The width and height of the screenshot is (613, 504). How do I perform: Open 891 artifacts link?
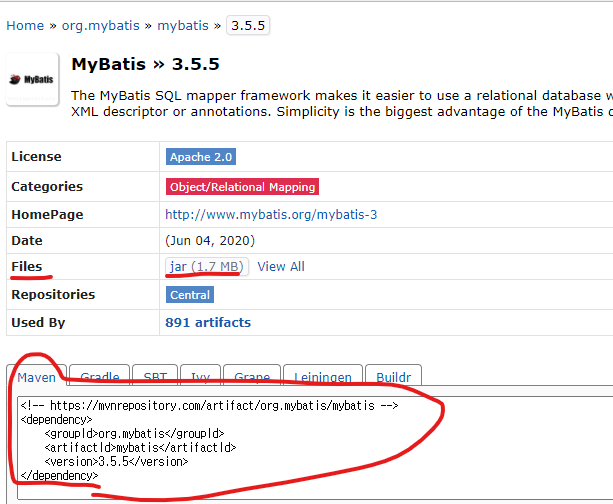click(x=208, y=323)
